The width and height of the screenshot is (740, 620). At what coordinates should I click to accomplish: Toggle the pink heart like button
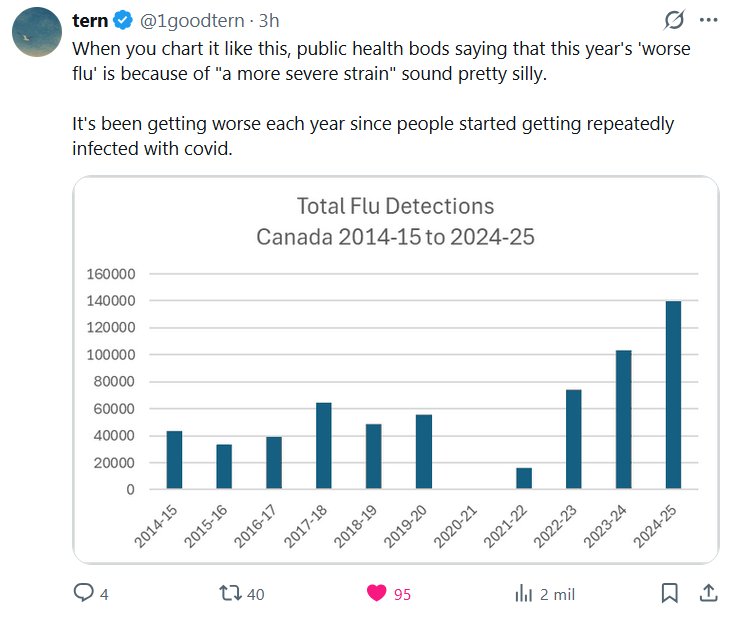(376, 593)
